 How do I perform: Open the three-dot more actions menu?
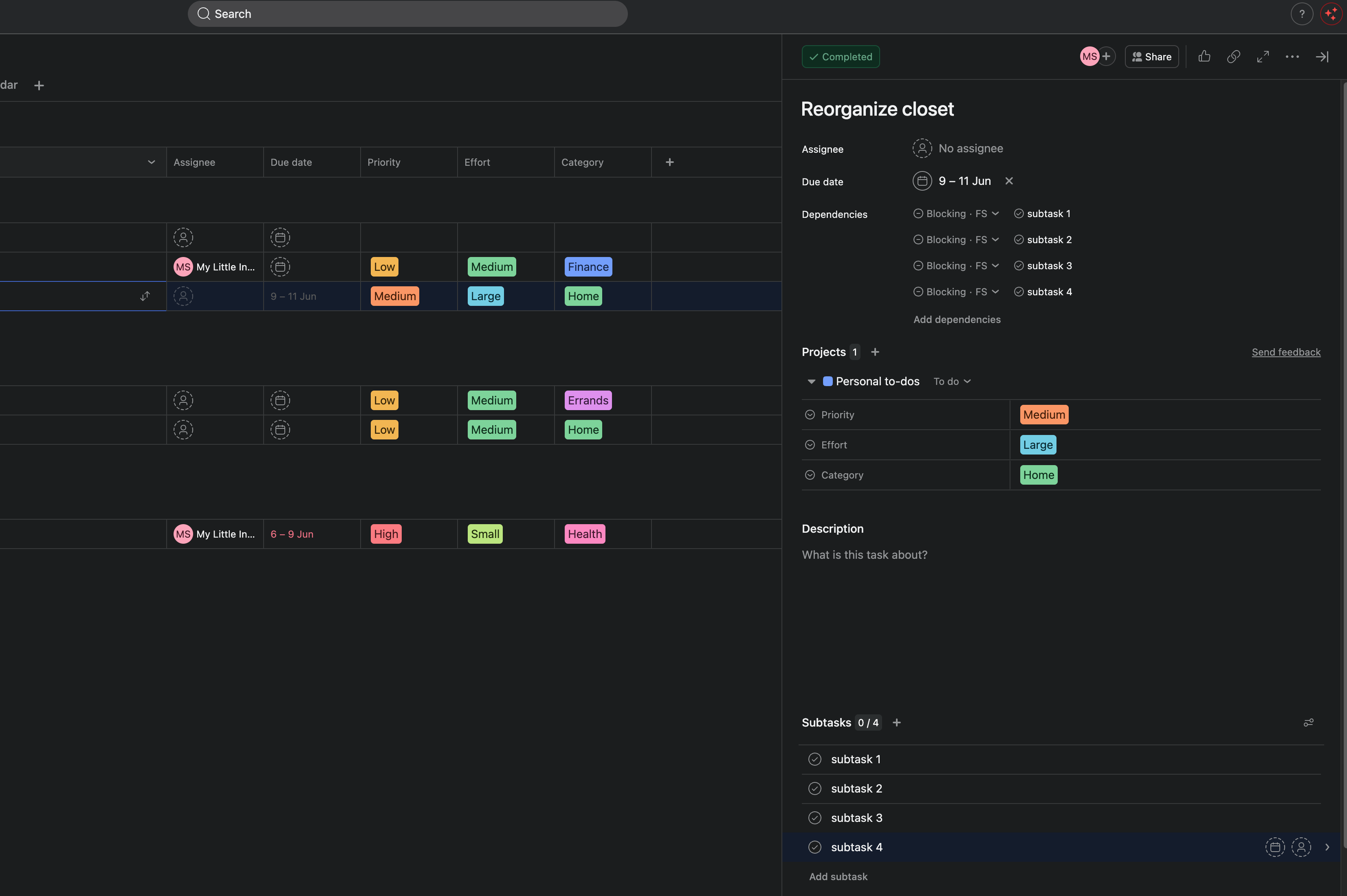(1292, 57)
